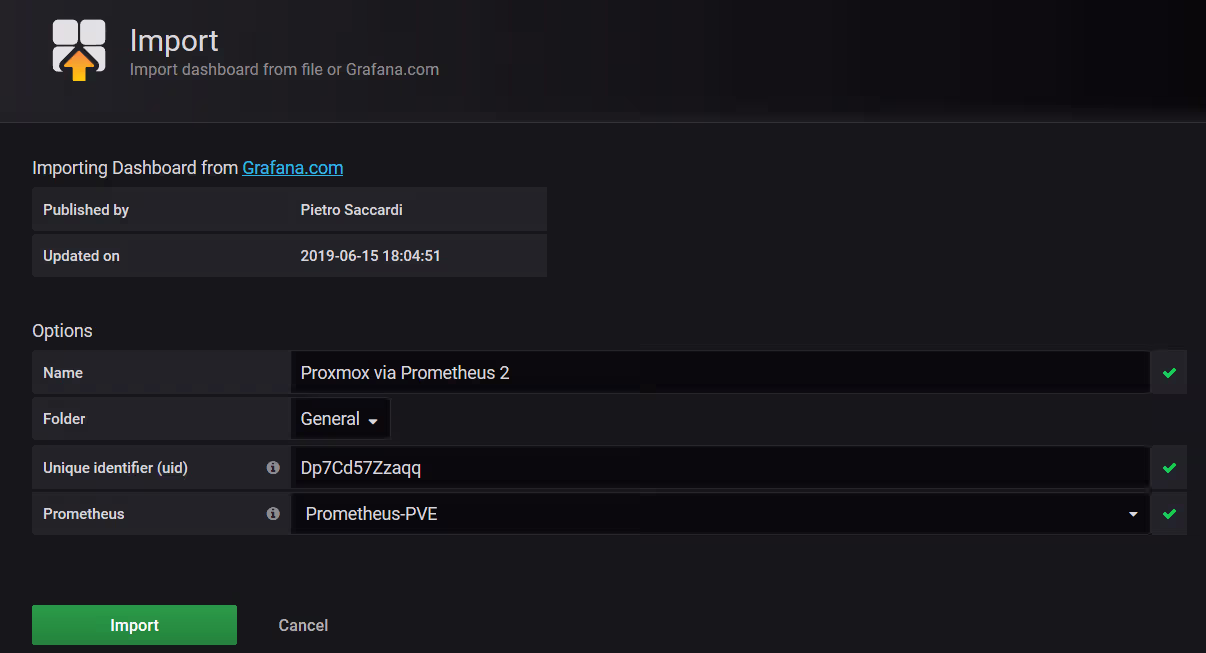The image size is (1206, 653).
Task: Click the caret arrow of Prometheus selector
Action: (1133, 514)
